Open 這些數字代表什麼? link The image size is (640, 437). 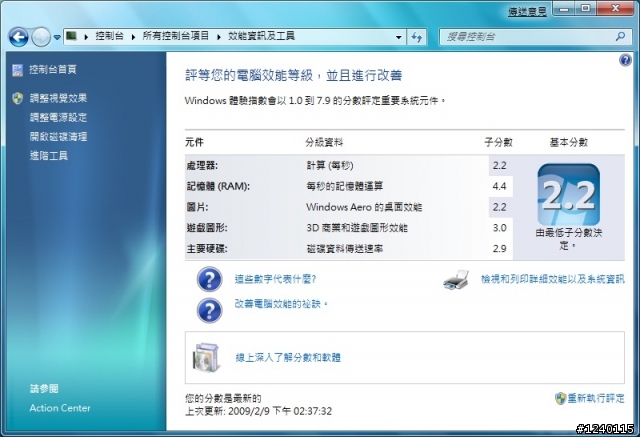(276, 279)
